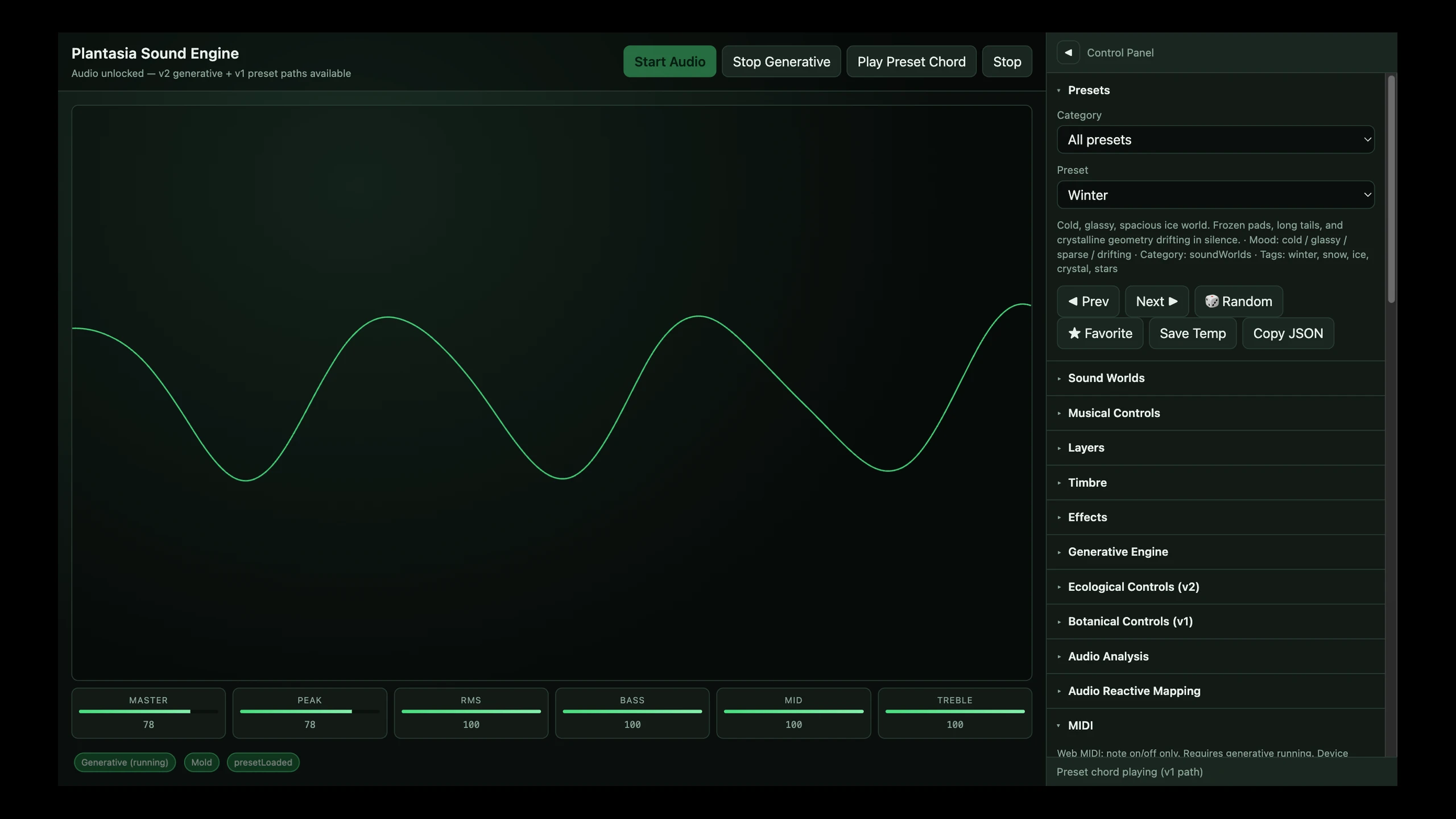Click the Generative (running) status pill
The width and height of the screenshot is (1456, 819).
pyautogui.click(x=125, y=762)
